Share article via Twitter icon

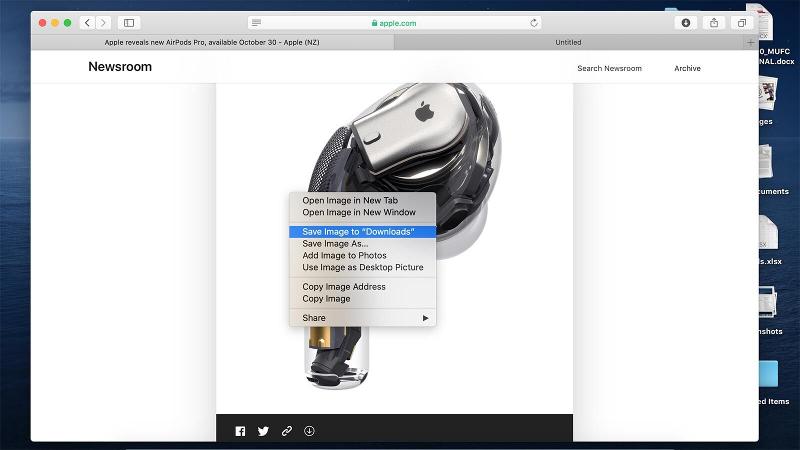coord(263,431)
